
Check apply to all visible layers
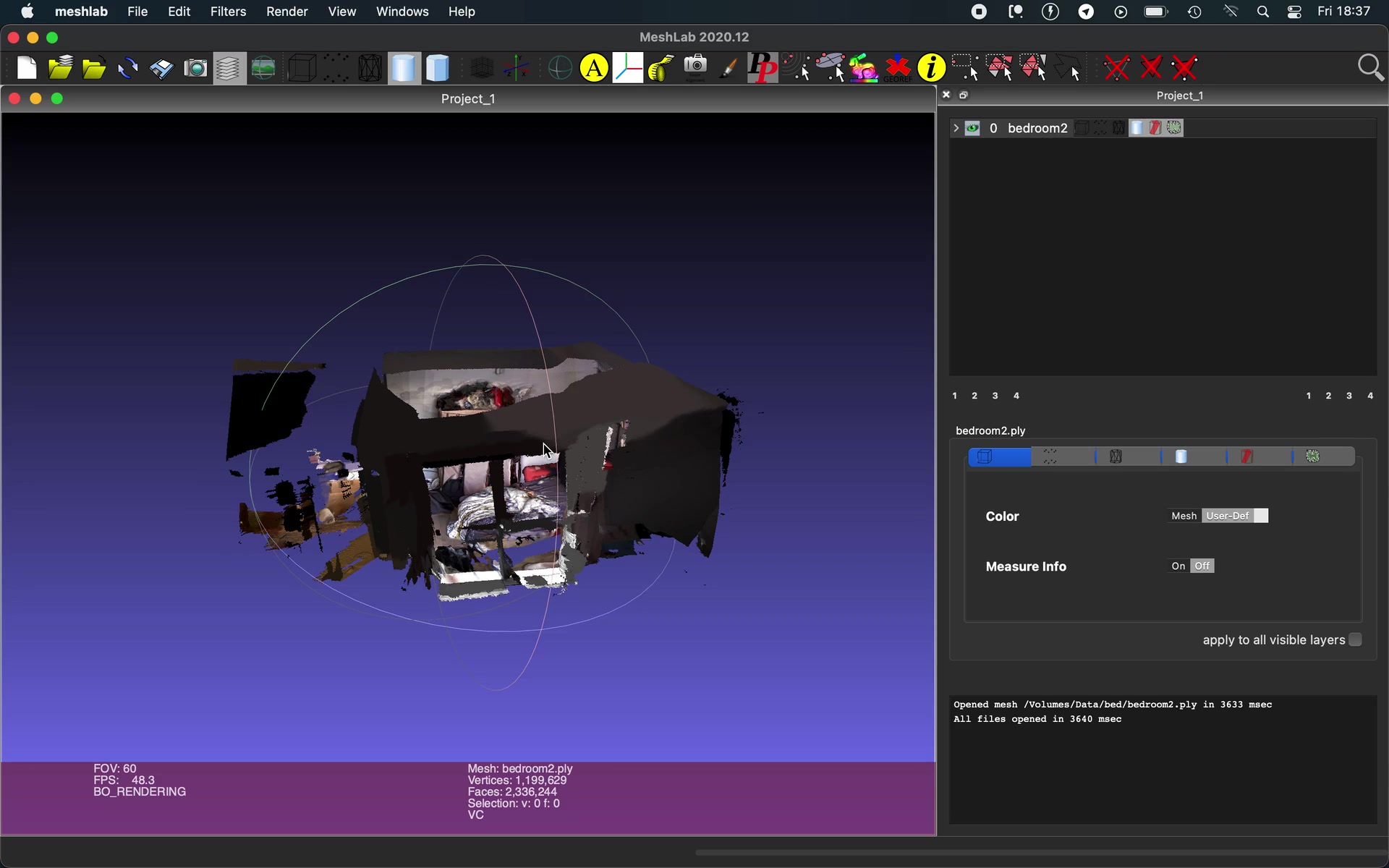1355,639
